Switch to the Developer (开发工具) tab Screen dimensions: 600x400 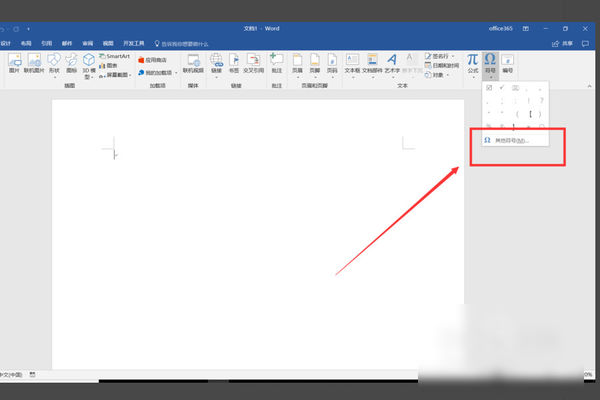(134, 43)
